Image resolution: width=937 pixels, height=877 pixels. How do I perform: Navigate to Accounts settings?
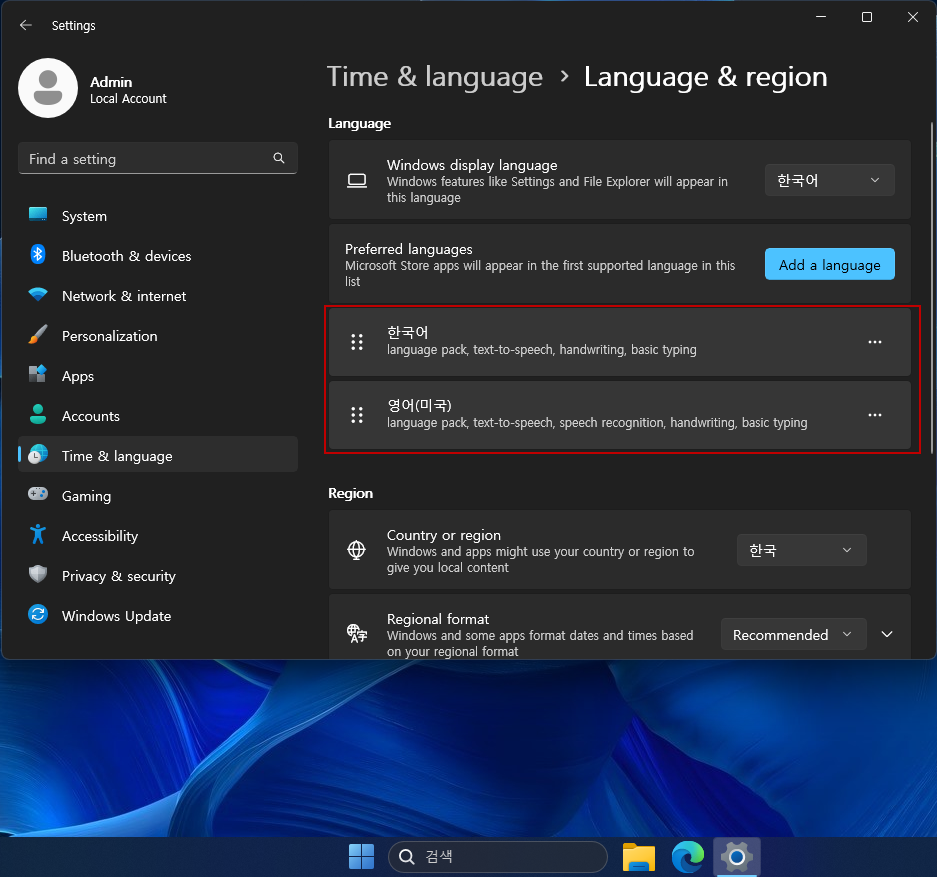click(x=158, y=416)
